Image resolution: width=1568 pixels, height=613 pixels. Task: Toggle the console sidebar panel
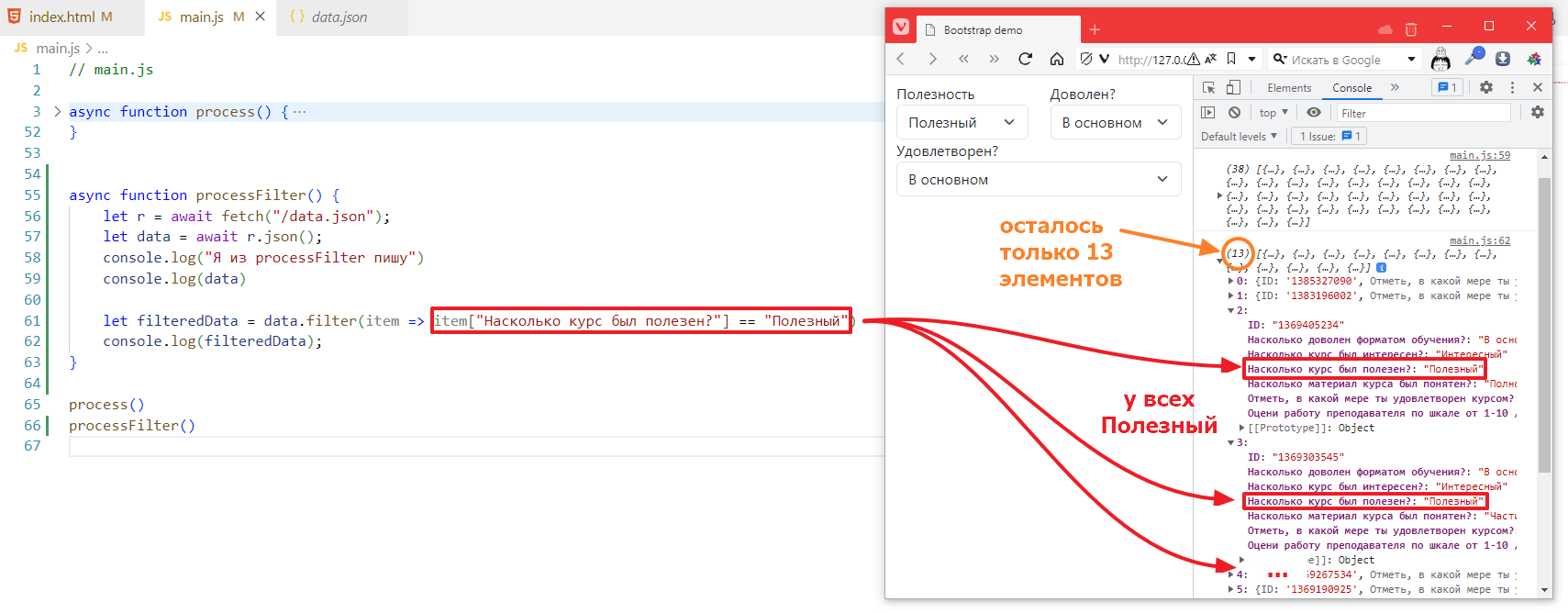click(x=1208, y=113)
